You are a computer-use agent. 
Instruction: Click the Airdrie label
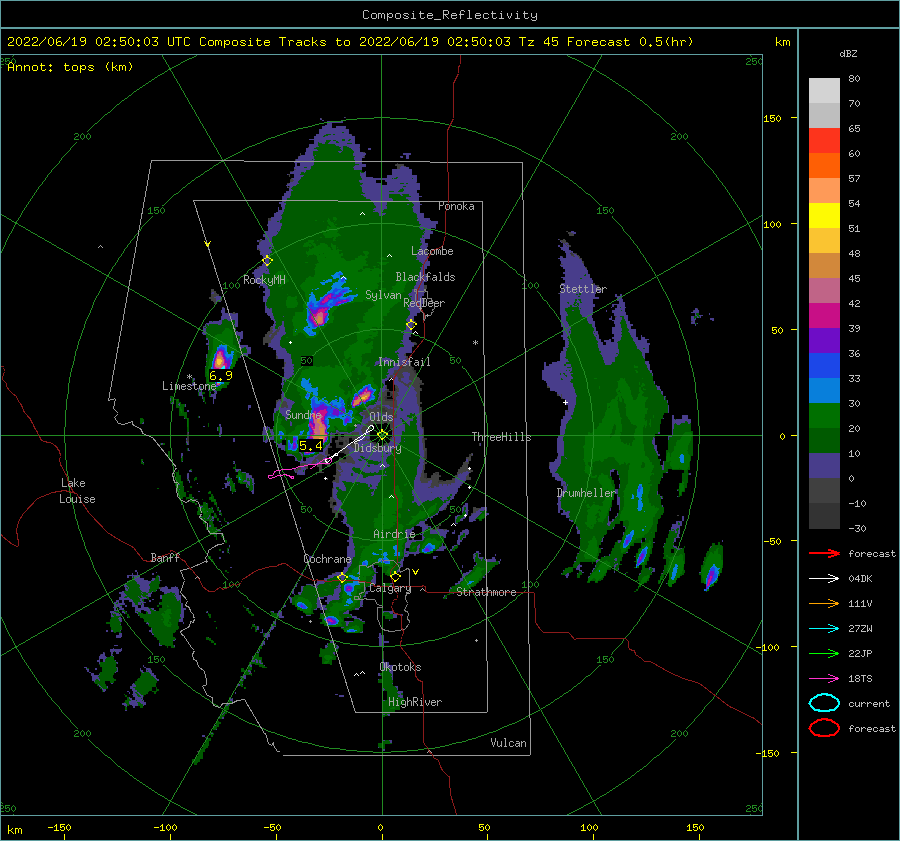click(394, 534)
